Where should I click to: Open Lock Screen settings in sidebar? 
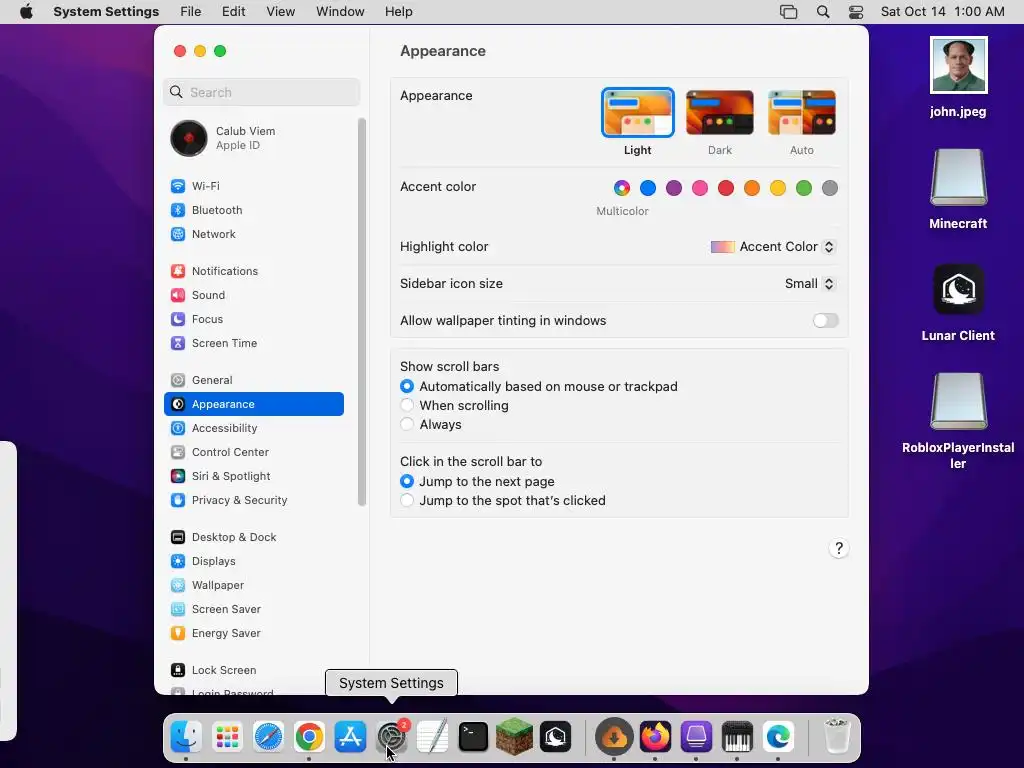coord(253,671)
